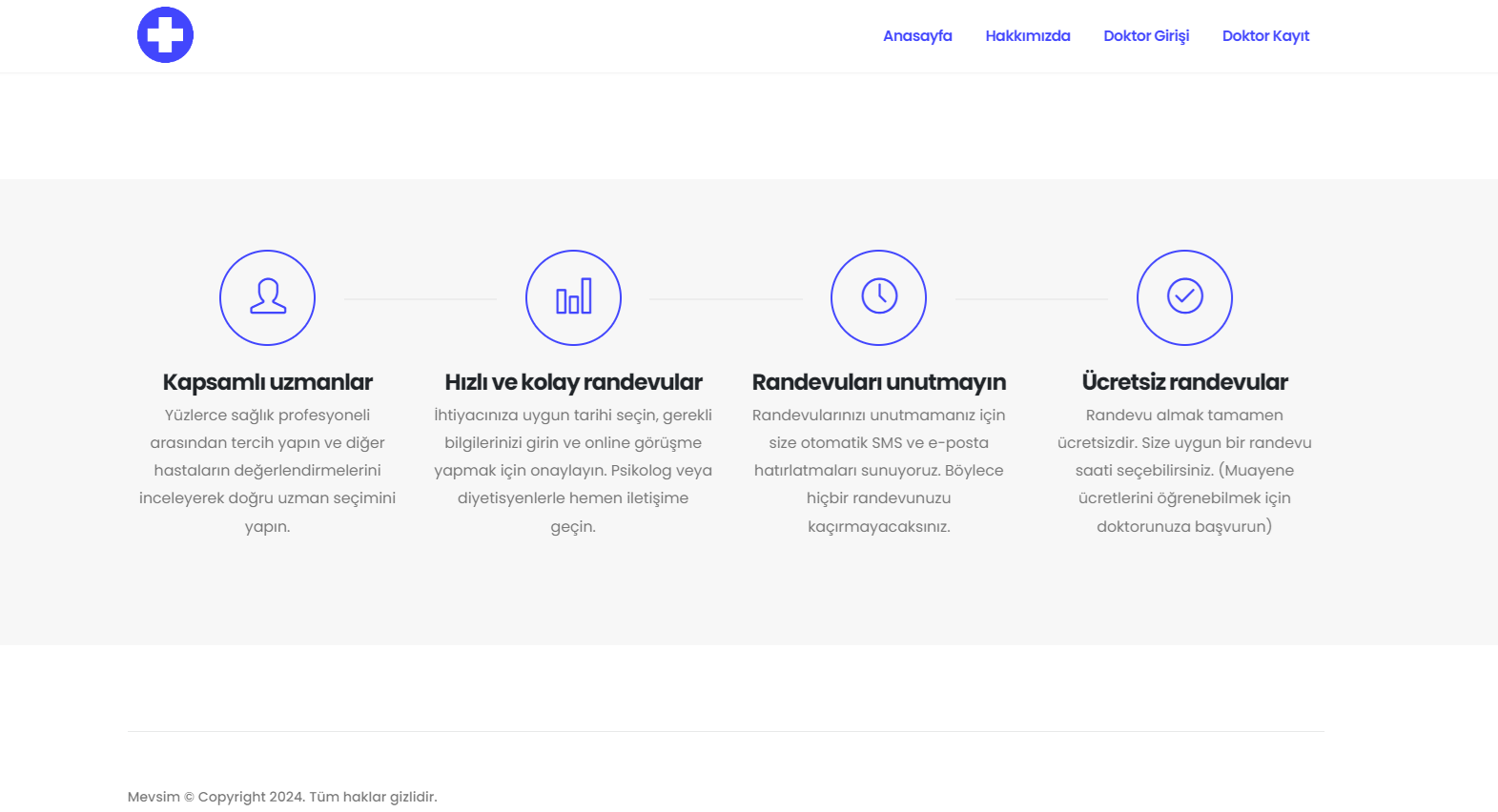Click the Mevsim copyright footer text
The height and width of the screenshot is (812, 1498).
pos(282,797)
